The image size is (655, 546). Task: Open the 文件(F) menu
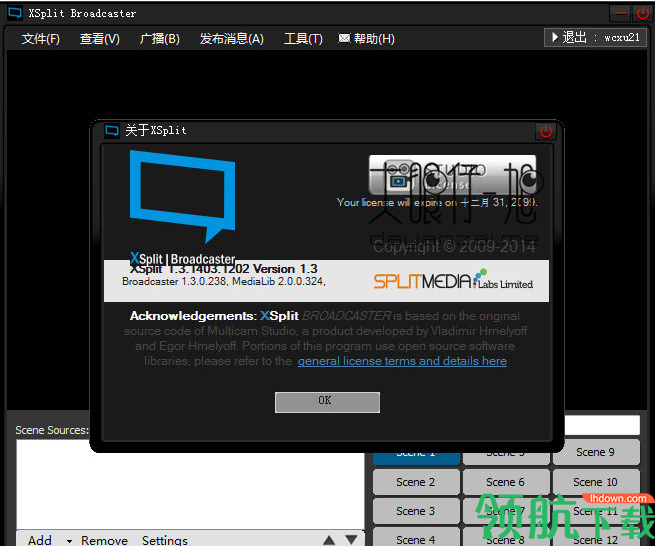tap(41, 39)
